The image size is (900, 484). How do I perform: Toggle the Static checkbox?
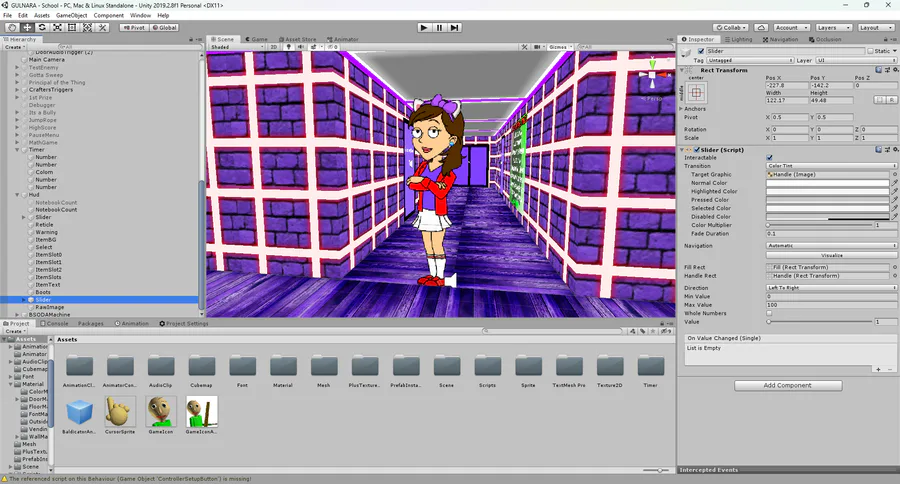[x=871, y=51]
